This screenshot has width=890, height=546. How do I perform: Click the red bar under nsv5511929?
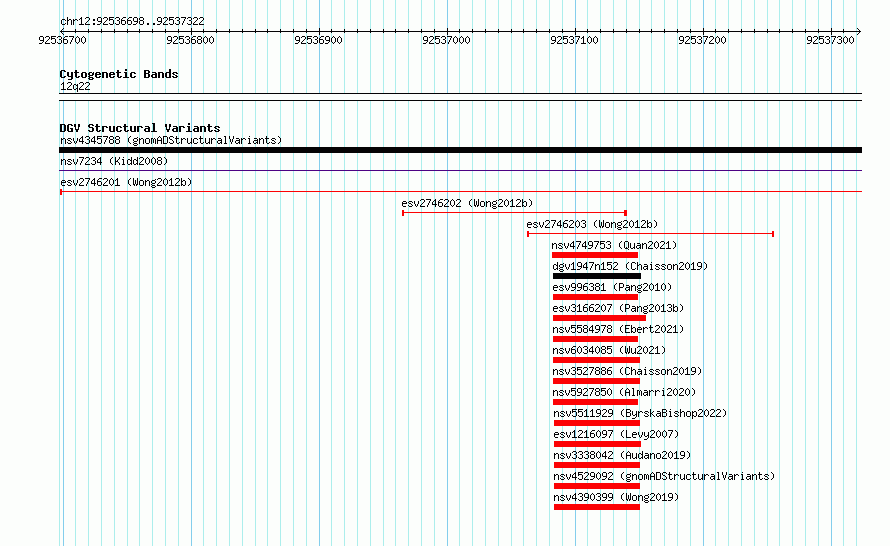pos(597,423)
